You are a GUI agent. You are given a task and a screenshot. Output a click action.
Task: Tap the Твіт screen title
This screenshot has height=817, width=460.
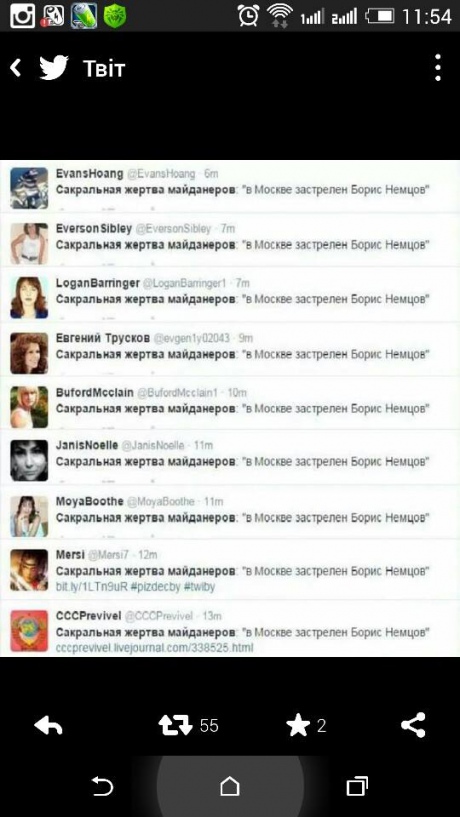[104, 68]
